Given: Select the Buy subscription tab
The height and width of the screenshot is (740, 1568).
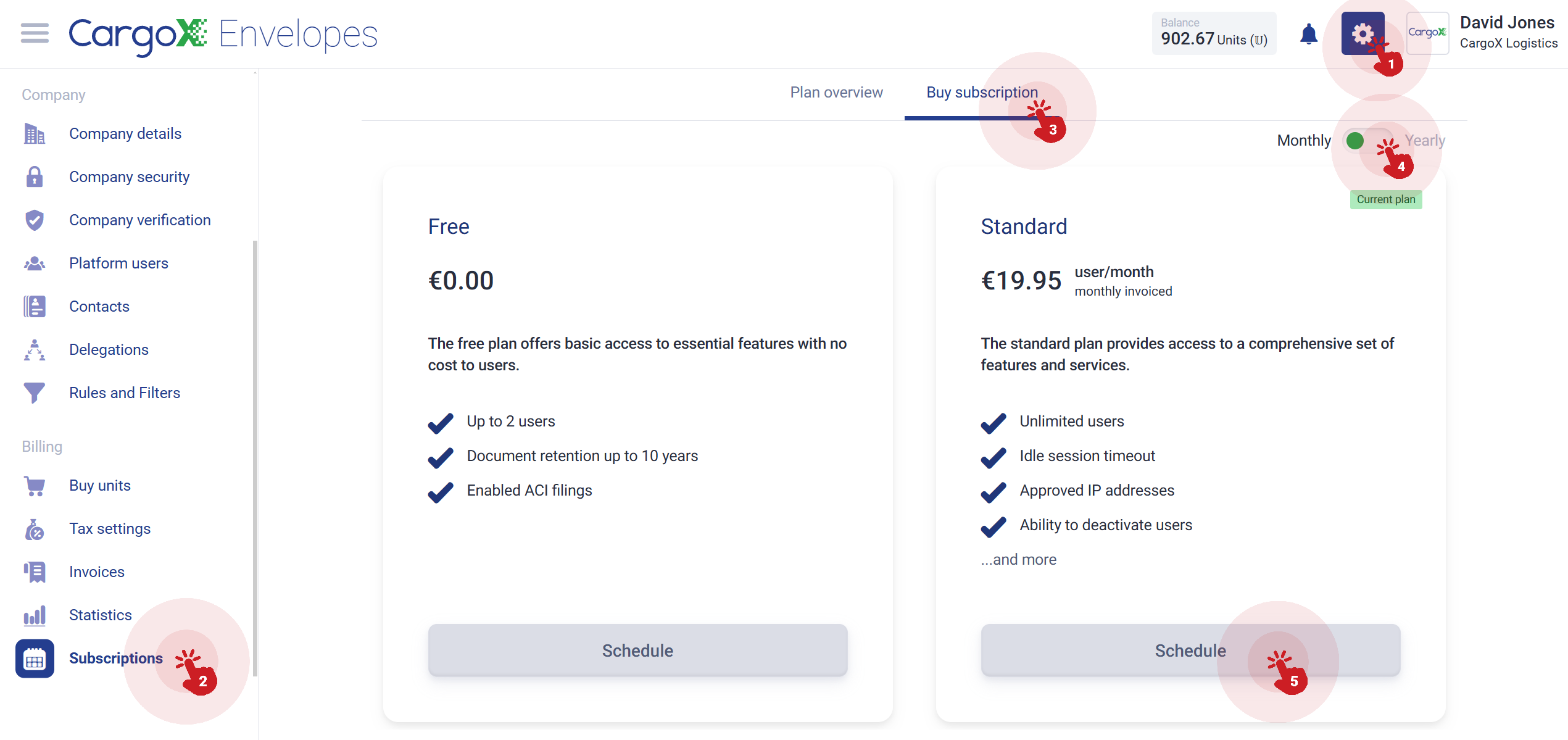Looking at the screenshot, I should coord(982,93).
